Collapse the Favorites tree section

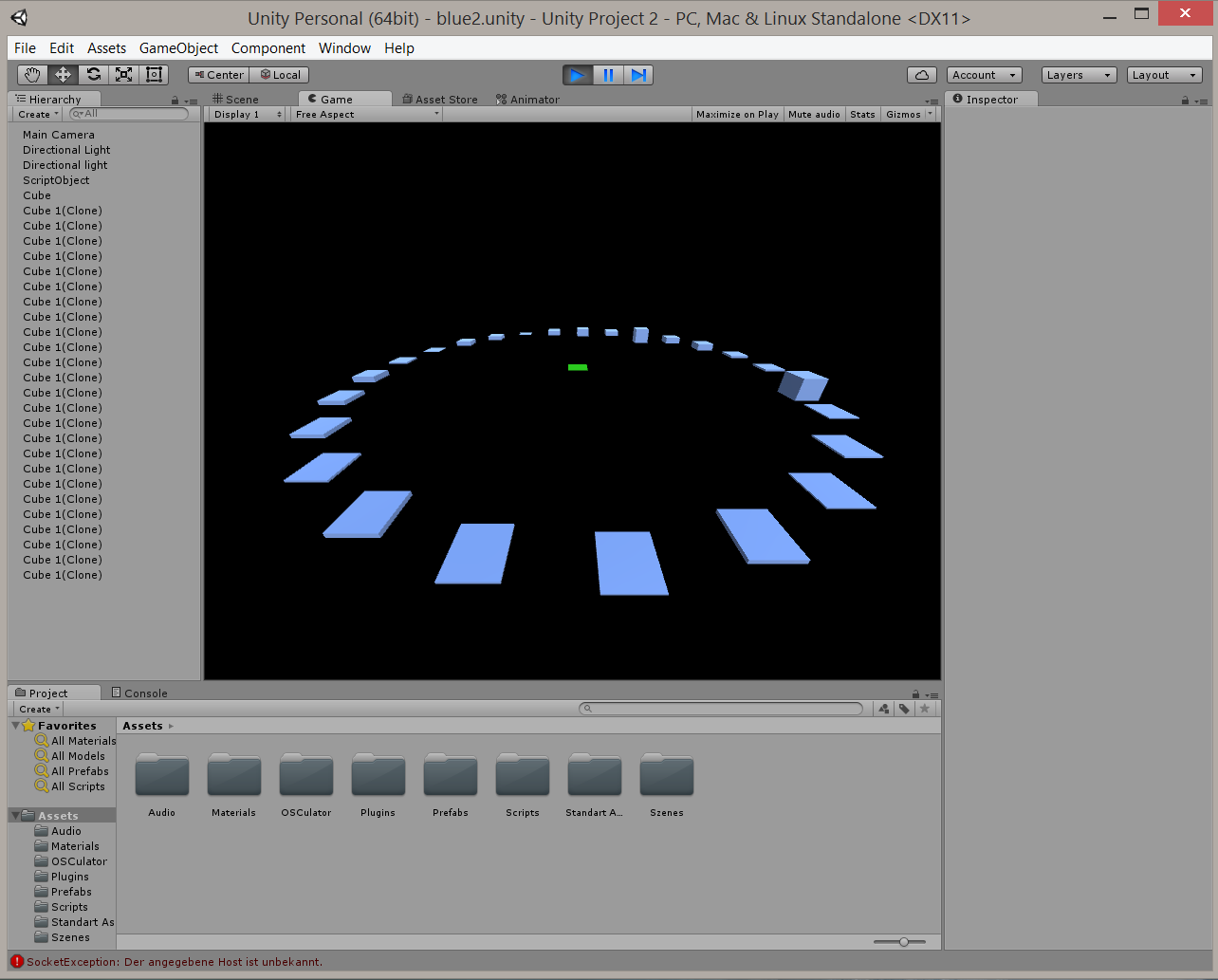[16, 726]
